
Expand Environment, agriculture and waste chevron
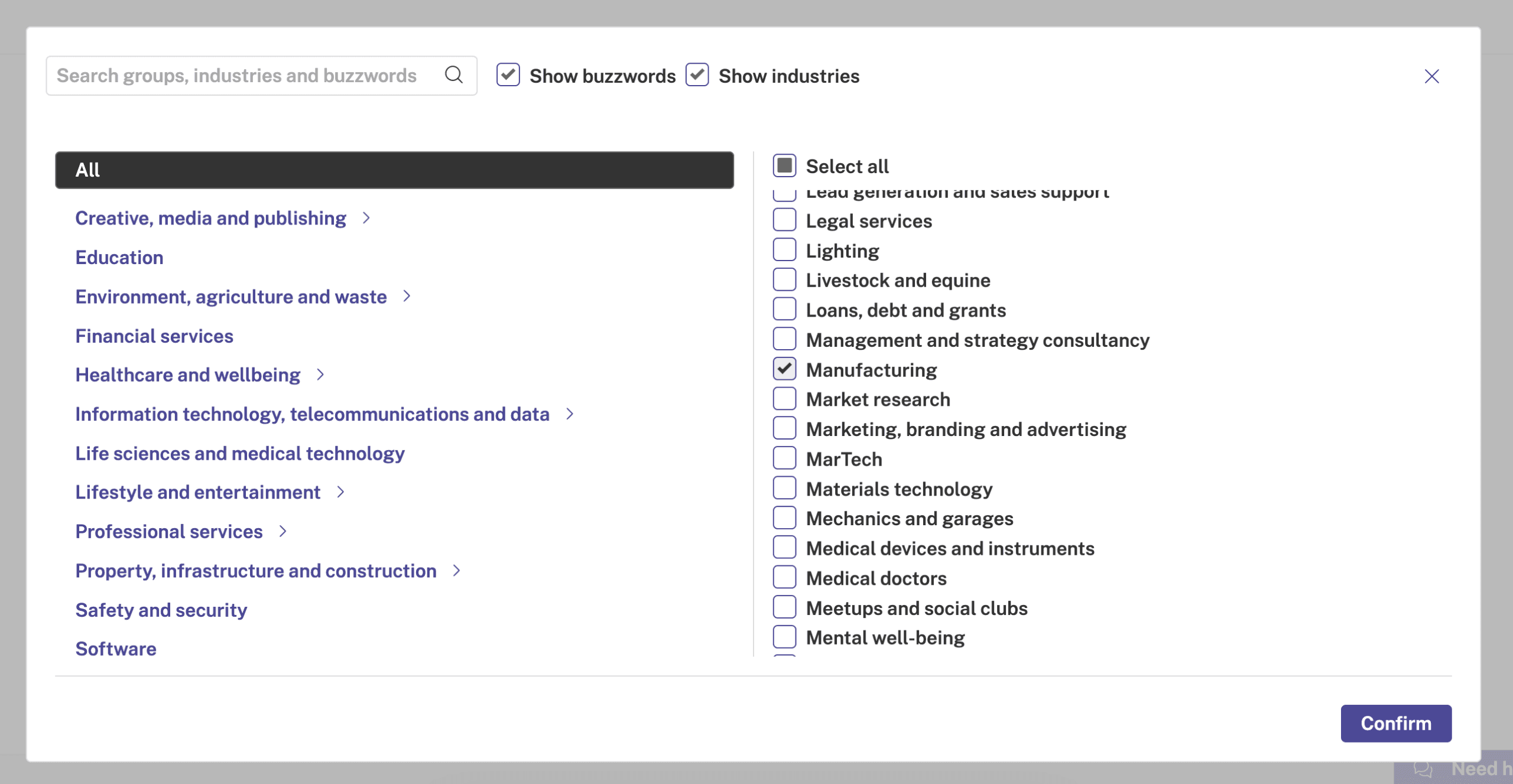(x=407, y=296)
